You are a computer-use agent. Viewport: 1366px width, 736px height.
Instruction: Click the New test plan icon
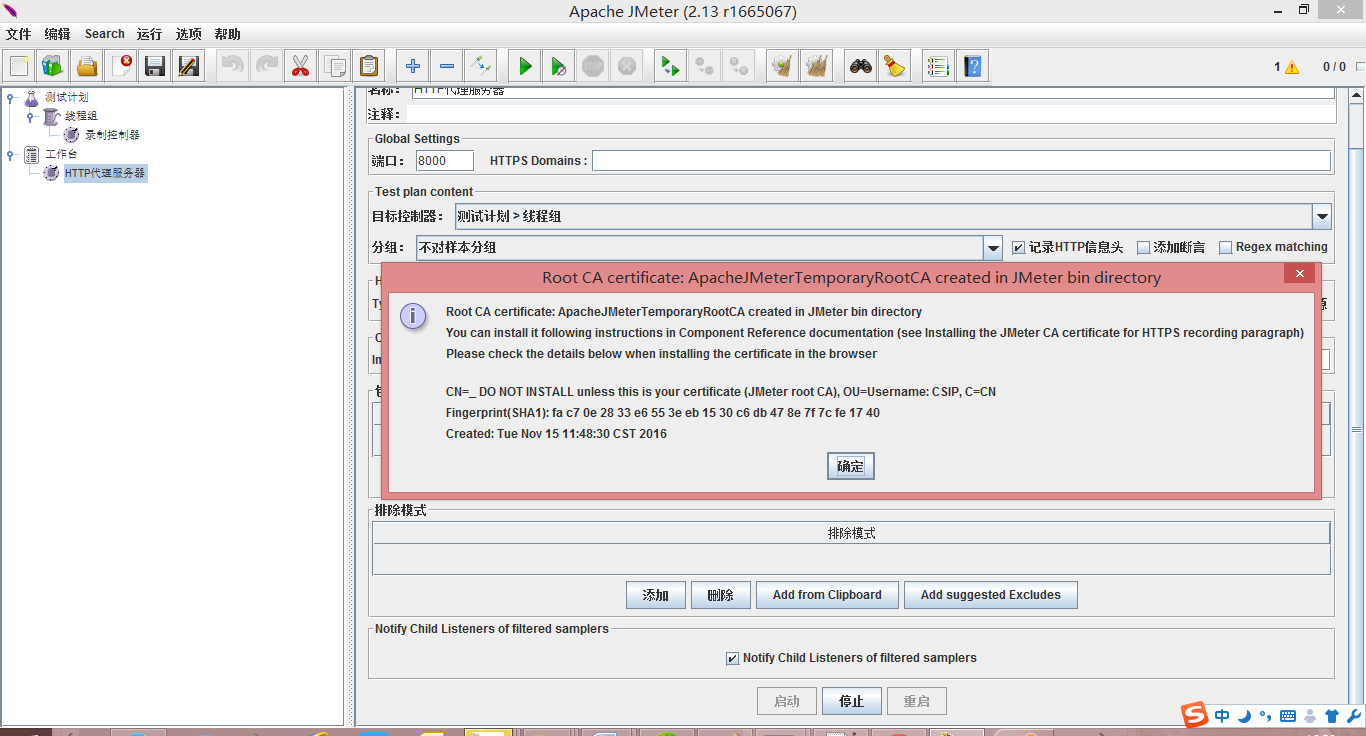19,67
